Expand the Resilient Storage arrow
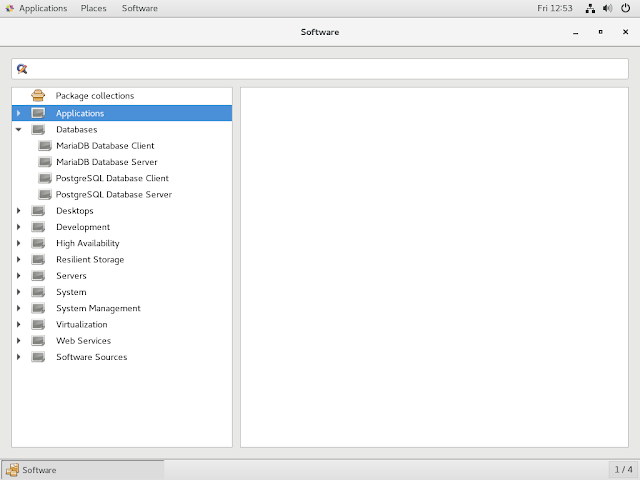 tap(18, 260)
